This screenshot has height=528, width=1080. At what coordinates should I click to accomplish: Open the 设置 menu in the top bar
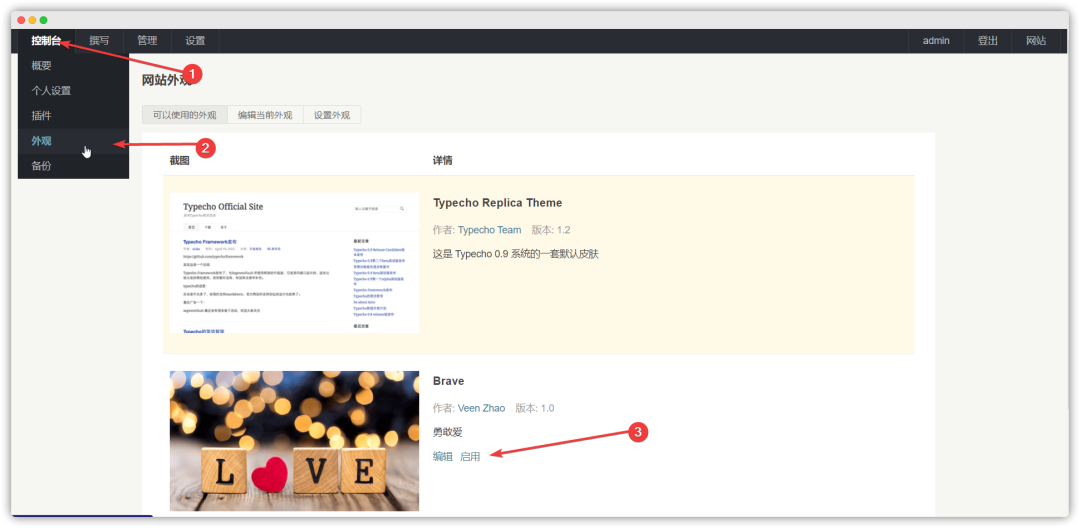tap(195, 41)
